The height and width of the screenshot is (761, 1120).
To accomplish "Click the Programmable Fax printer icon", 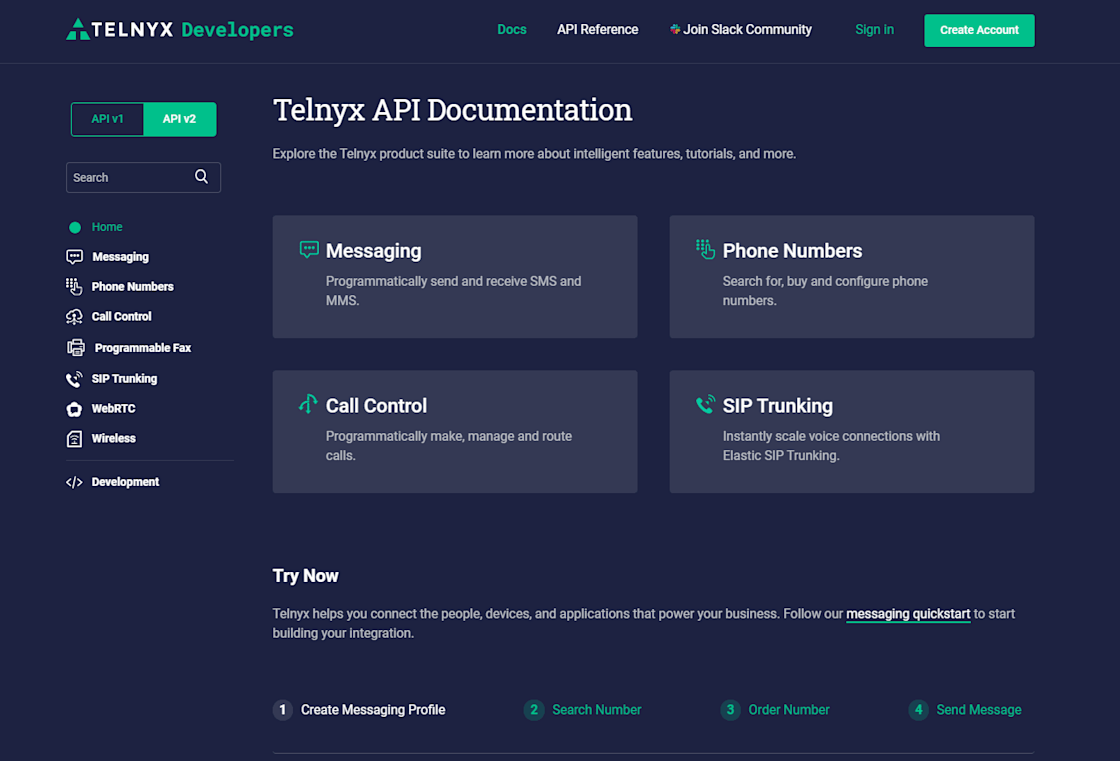I will point(76,348).
